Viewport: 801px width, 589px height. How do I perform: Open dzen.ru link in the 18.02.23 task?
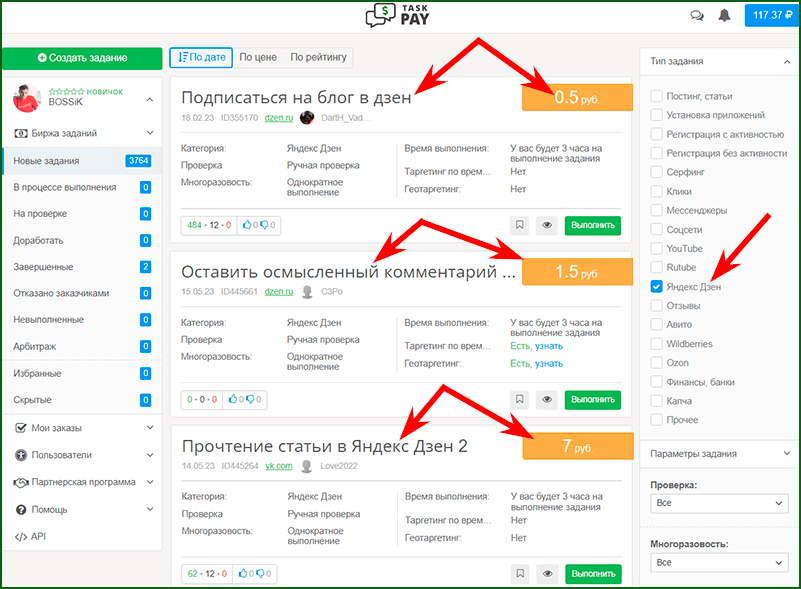pyautogui.click(x=279, y=118)
